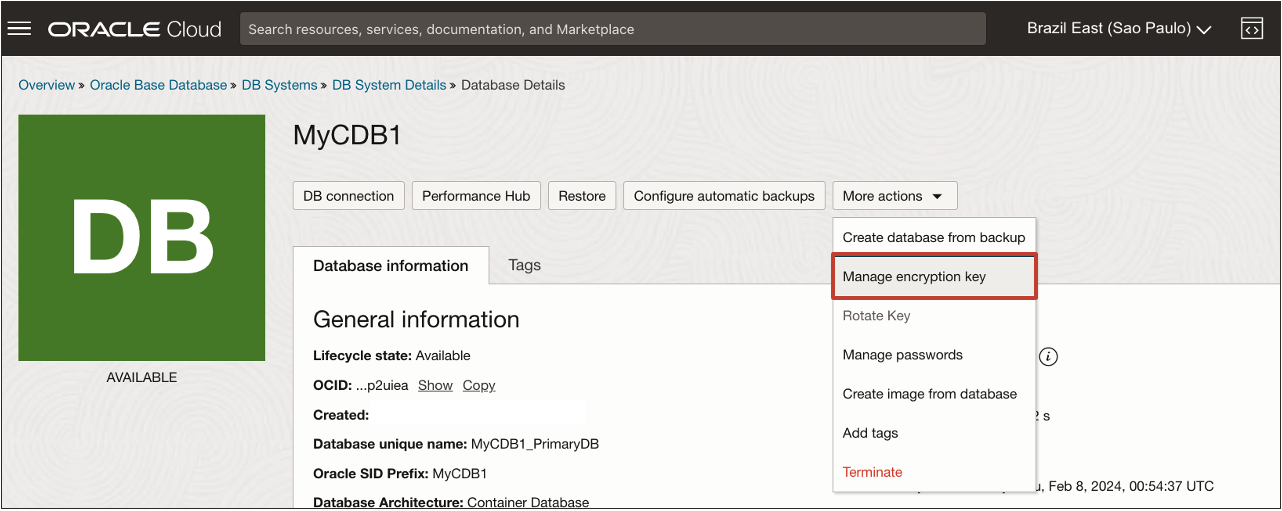Open Performance Hub
1282x511 pixels.
tap(476, 196)
